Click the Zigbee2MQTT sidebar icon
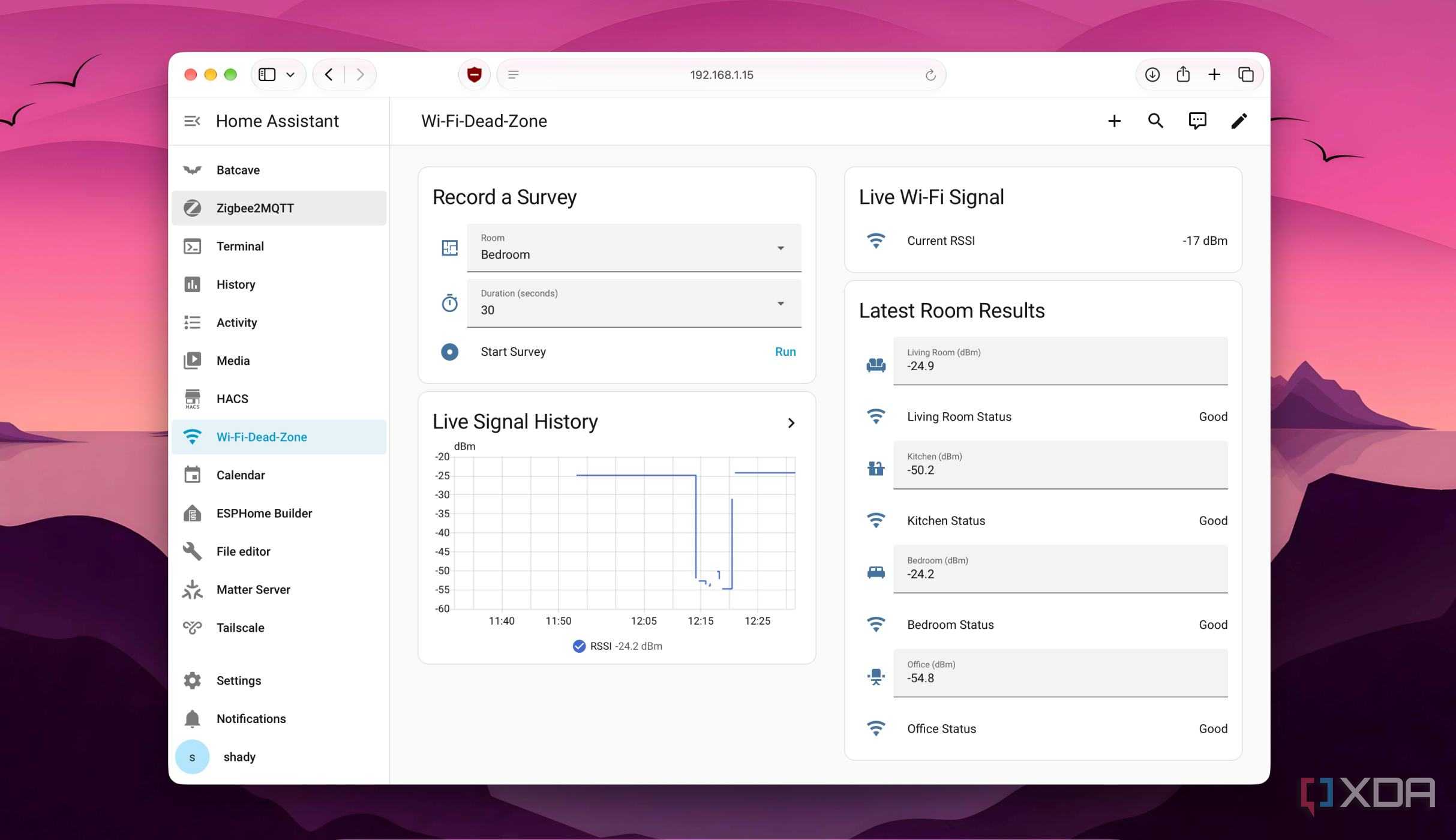The image size is (1456, 840). coord(192,208)
